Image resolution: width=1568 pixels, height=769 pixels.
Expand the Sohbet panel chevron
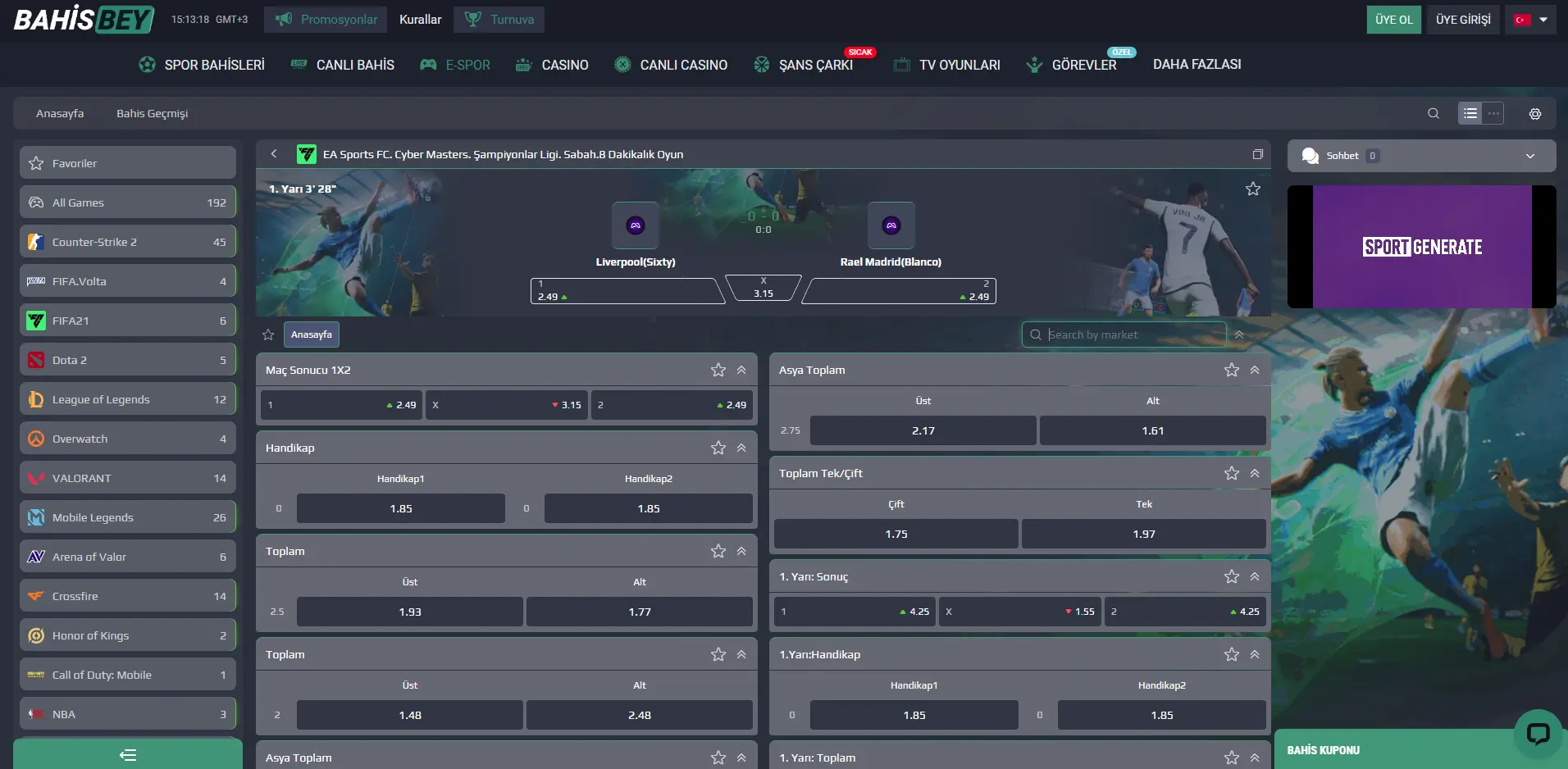click(x=1530, y=156)
